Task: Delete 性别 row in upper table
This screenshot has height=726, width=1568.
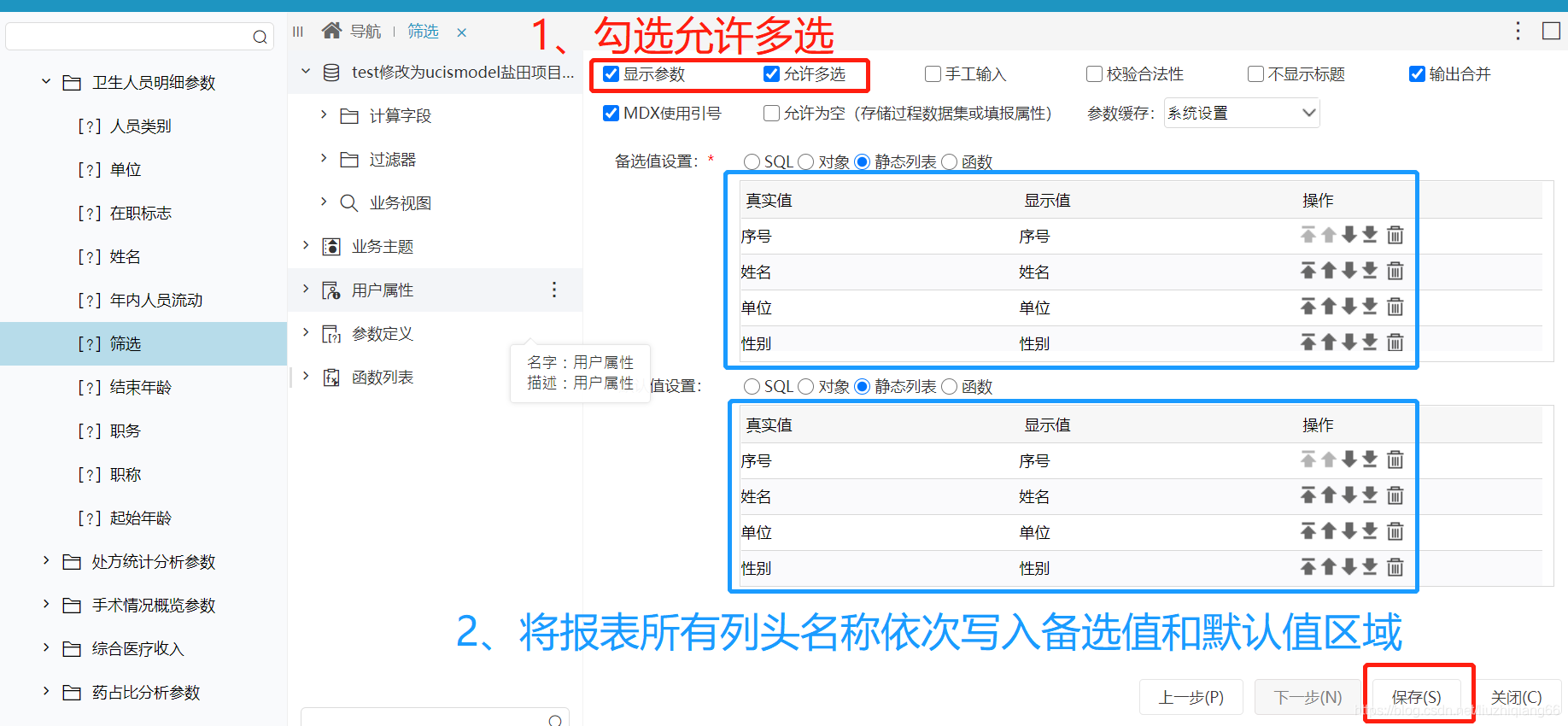Action: pos(1395,343)
